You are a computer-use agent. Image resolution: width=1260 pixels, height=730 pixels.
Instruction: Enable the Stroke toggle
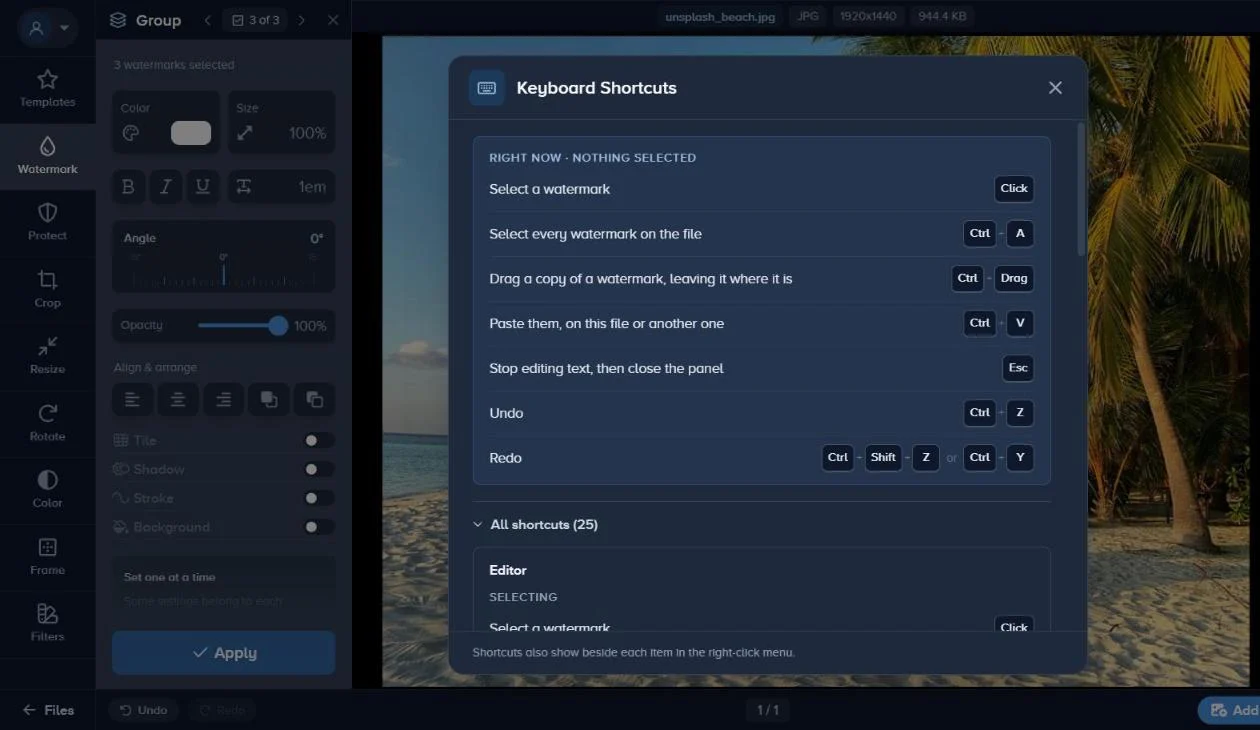click(x=318, y=498)
